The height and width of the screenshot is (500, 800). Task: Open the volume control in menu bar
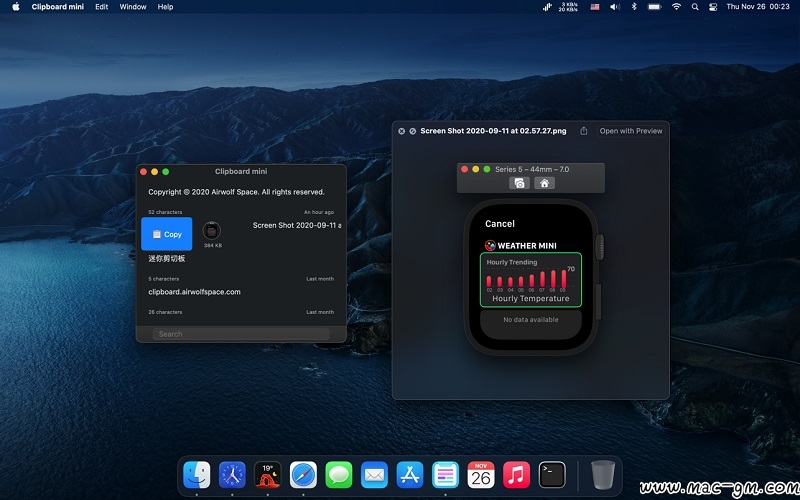point(615,7)
